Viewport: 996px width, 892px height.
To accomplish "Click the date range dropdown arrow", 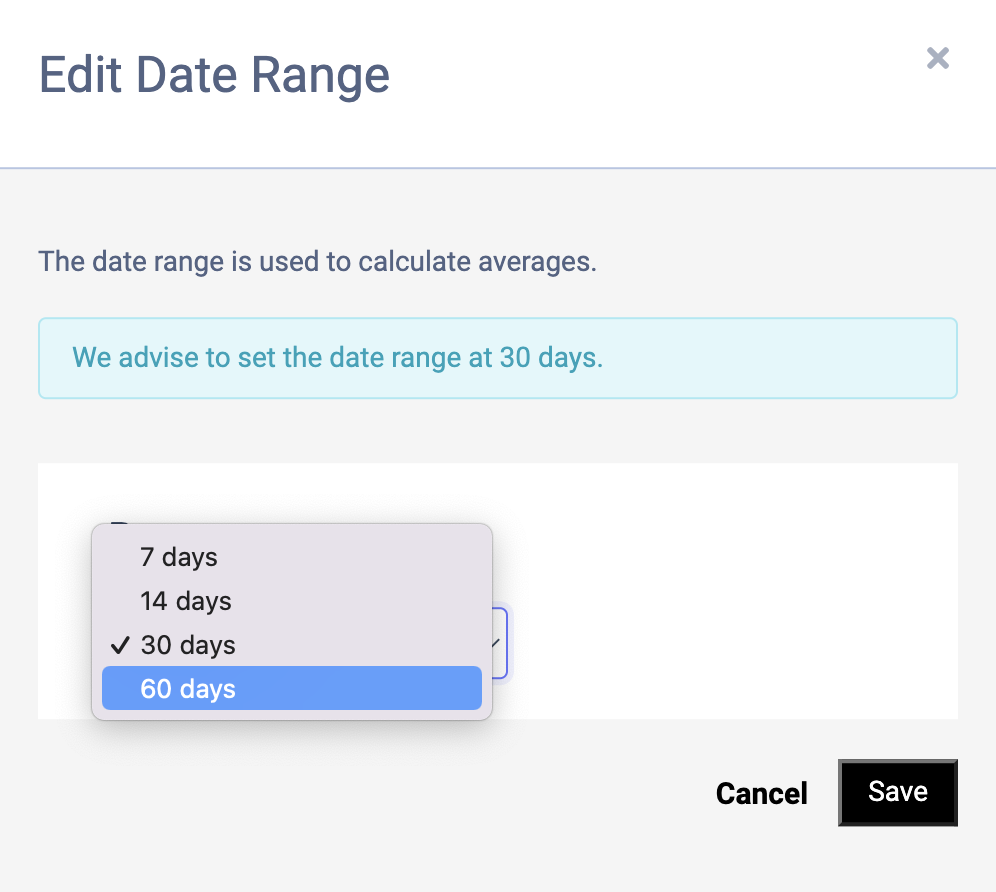I will pyautogui.click(x=496, y=643).
